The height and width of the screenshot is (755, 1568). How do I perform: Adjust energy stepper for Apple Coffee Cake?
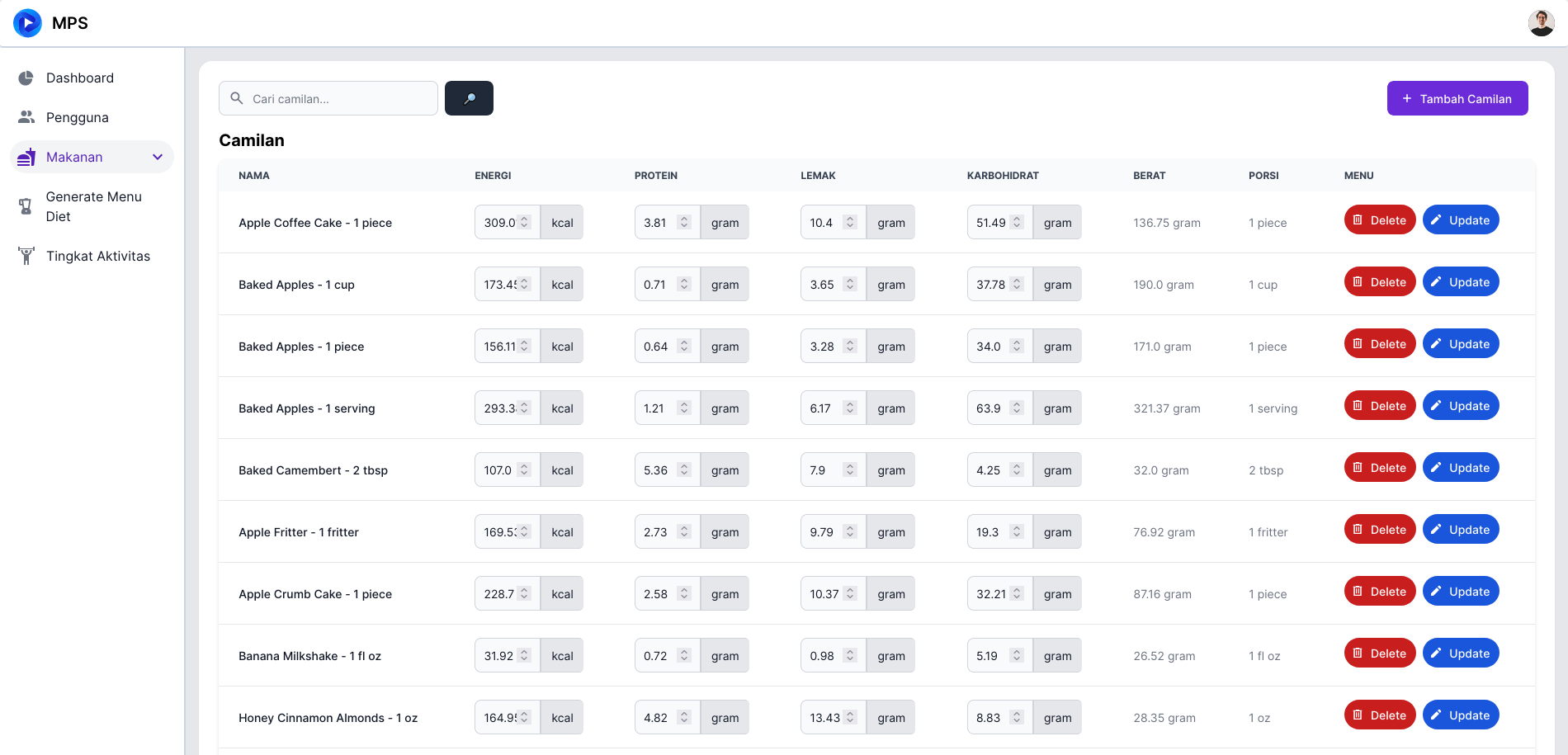[524, 223]
